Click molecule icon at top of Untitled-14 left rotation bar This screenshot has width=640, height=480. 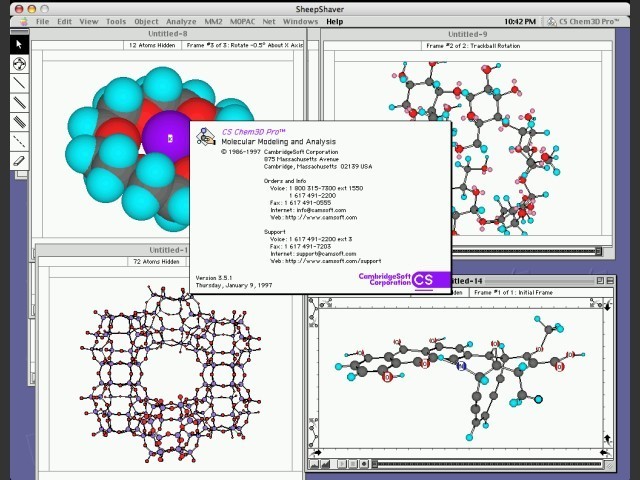click(313, 313)
